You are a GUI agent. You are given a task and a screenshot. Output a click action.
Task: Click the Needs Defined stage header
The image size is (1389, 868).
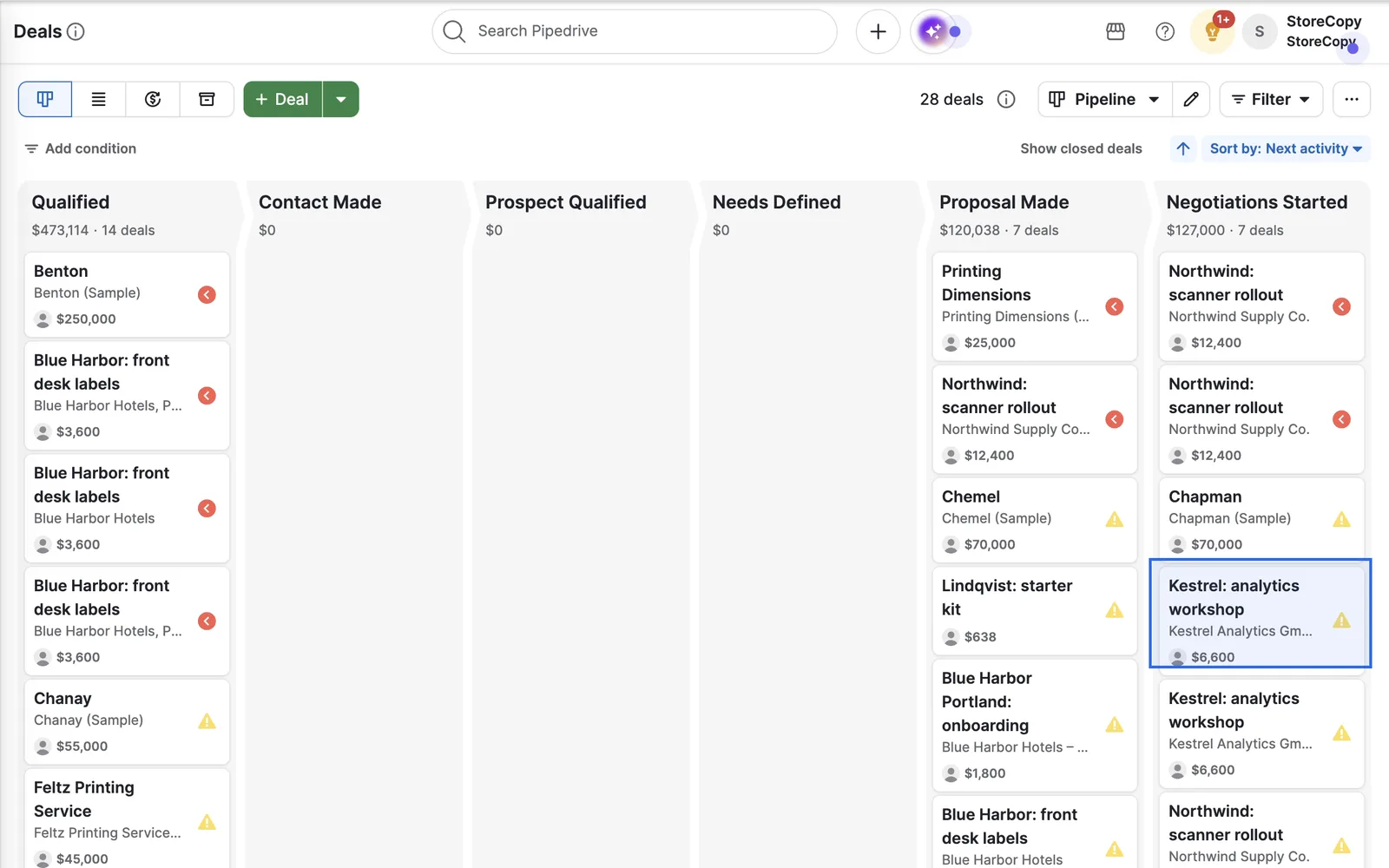777,202
